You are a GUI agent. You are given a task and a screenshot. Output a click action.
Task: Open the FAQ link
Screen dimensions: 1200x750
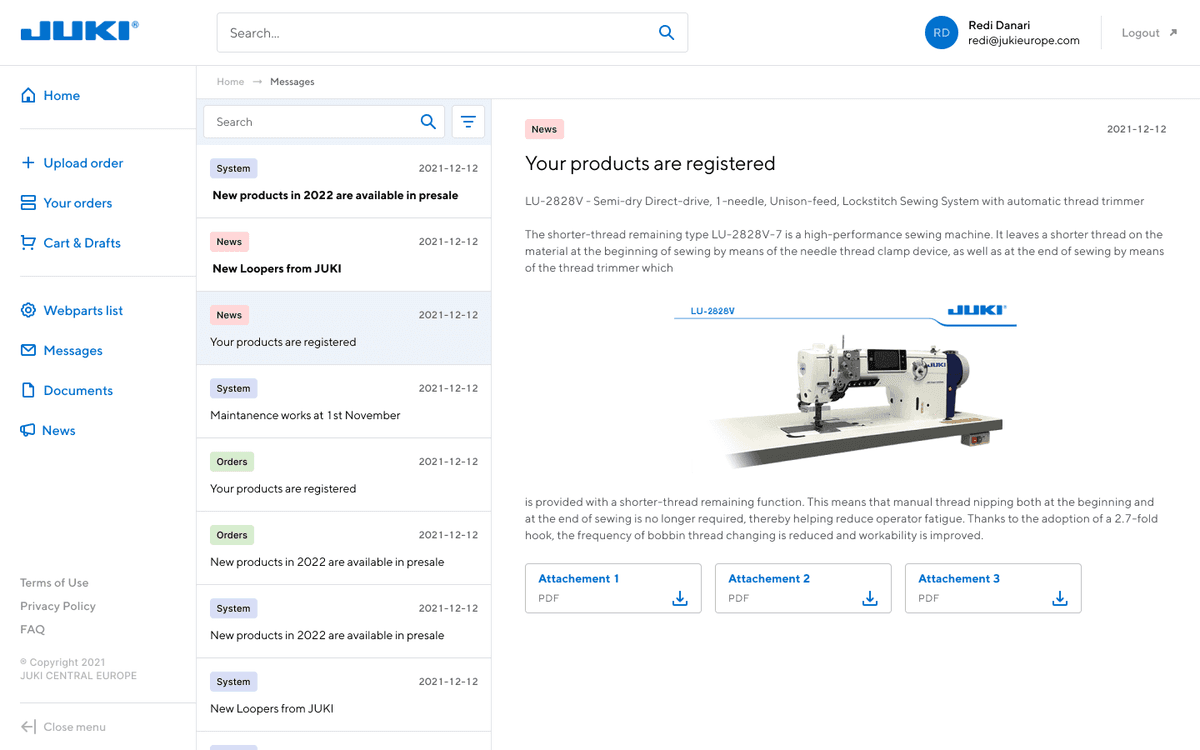[x=32, y=629]
